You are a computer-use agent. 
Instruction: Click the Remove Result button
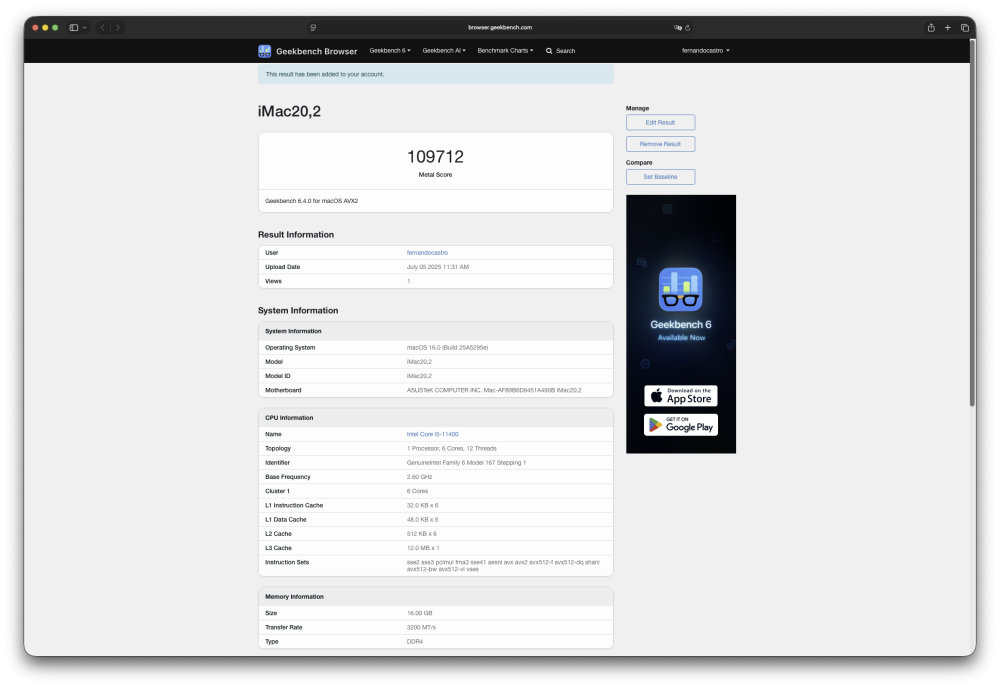(660, 144)
